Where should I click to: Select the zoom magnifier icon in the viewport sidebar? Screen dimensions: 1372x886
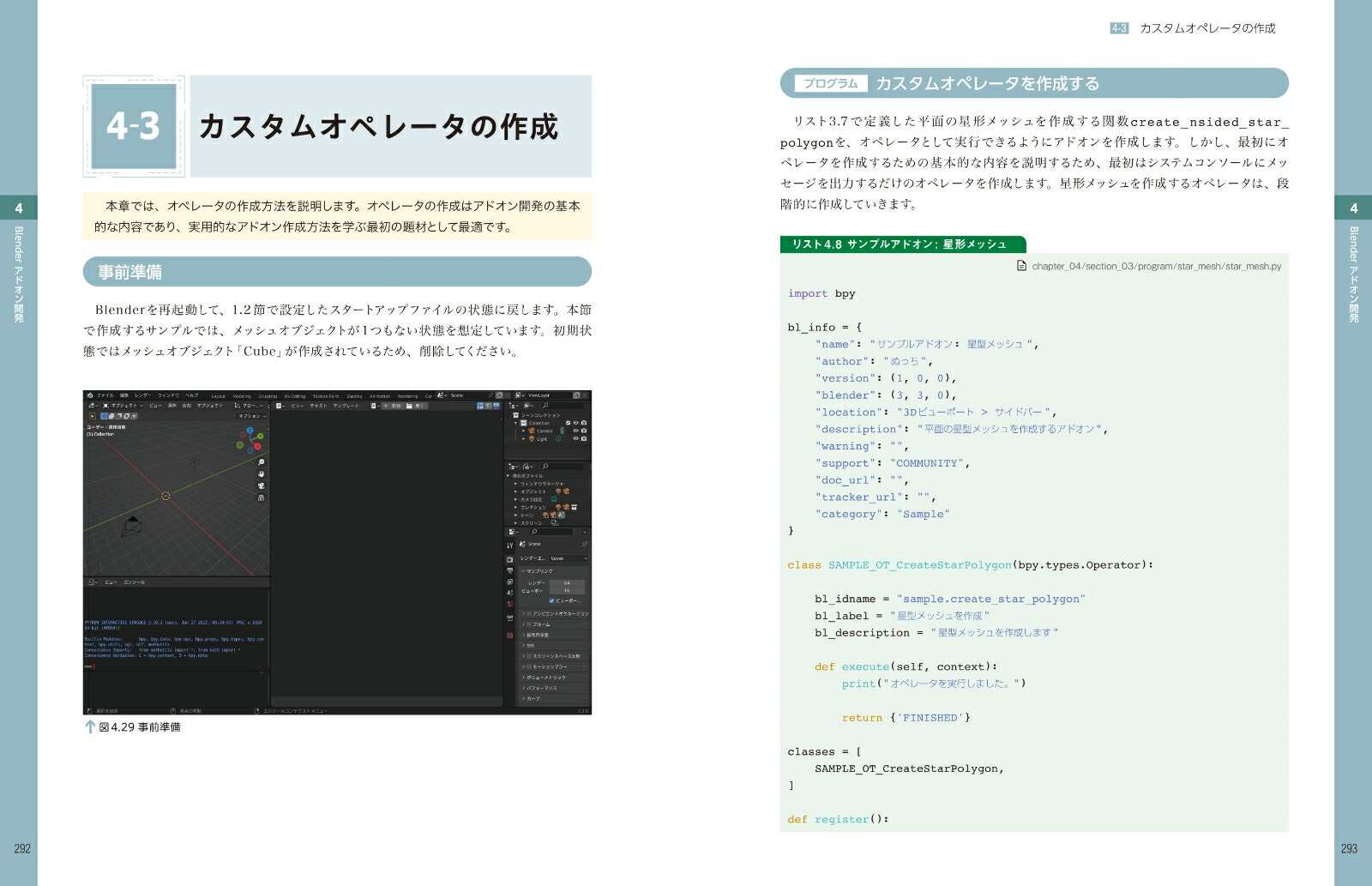click(x=261, y=462)
